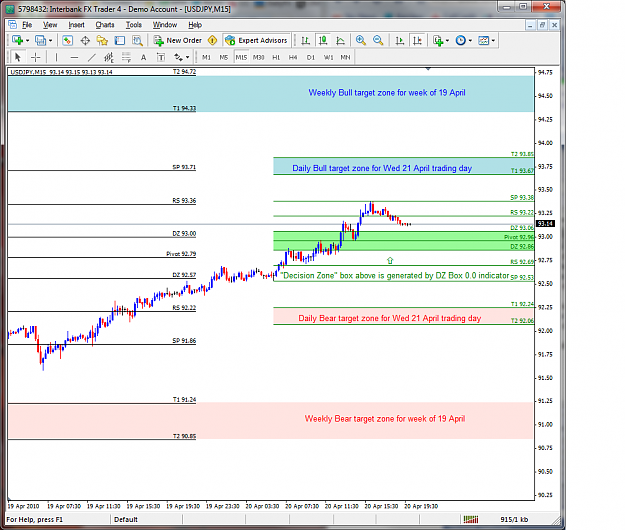Click the 93.14 current price label
This screenshot has height=530, width=625.
(545, 224)
